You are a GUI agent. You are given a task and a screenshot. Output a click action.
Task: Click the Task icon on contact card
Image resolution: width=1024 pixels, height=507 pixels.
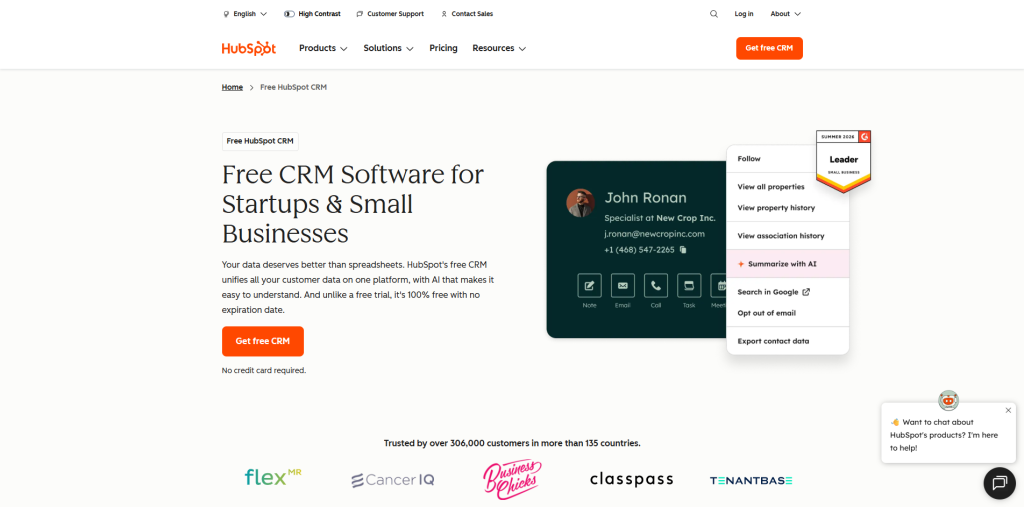point(689,286)
